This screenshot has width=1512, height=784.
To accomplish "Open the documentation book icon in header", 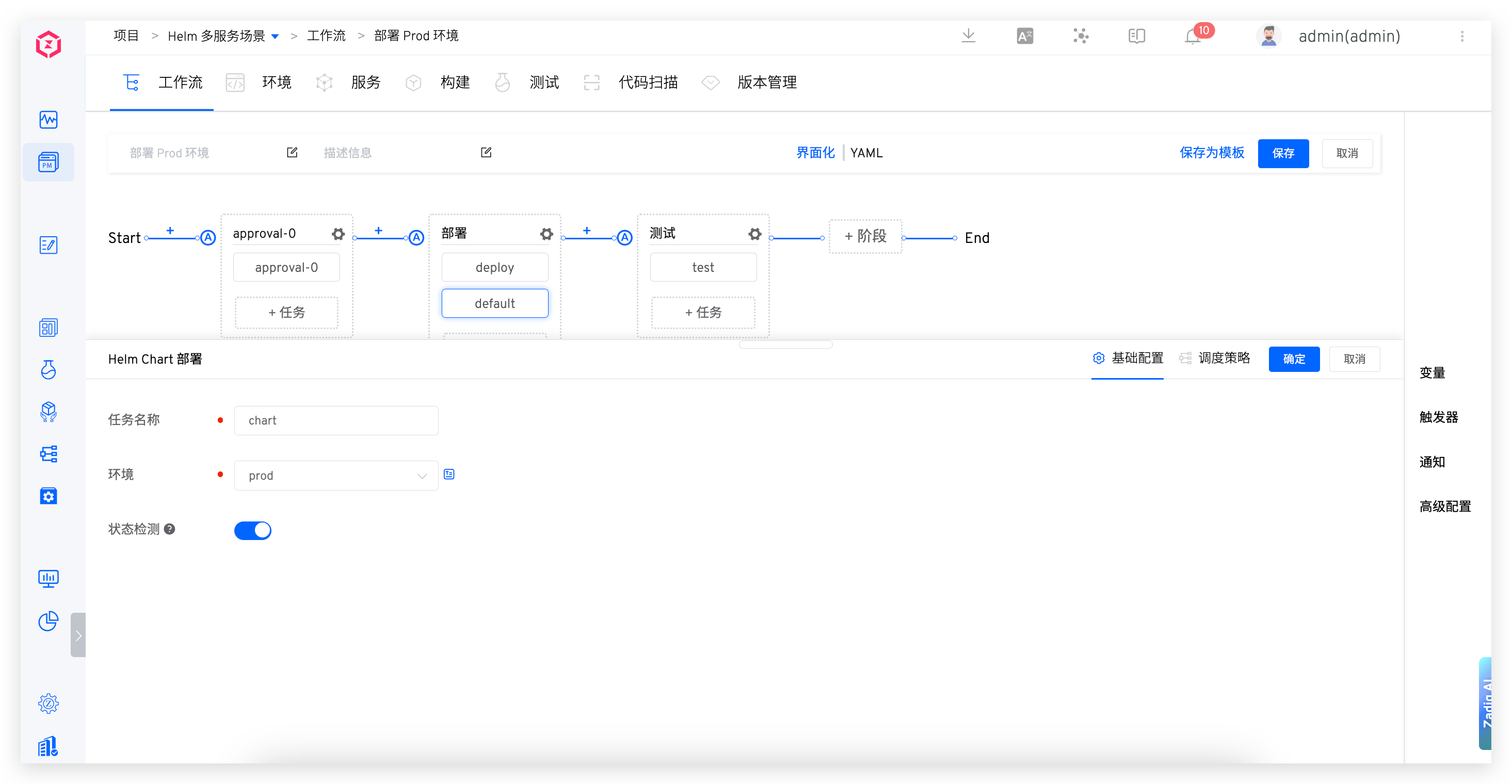I will [x=1137, y=37].
